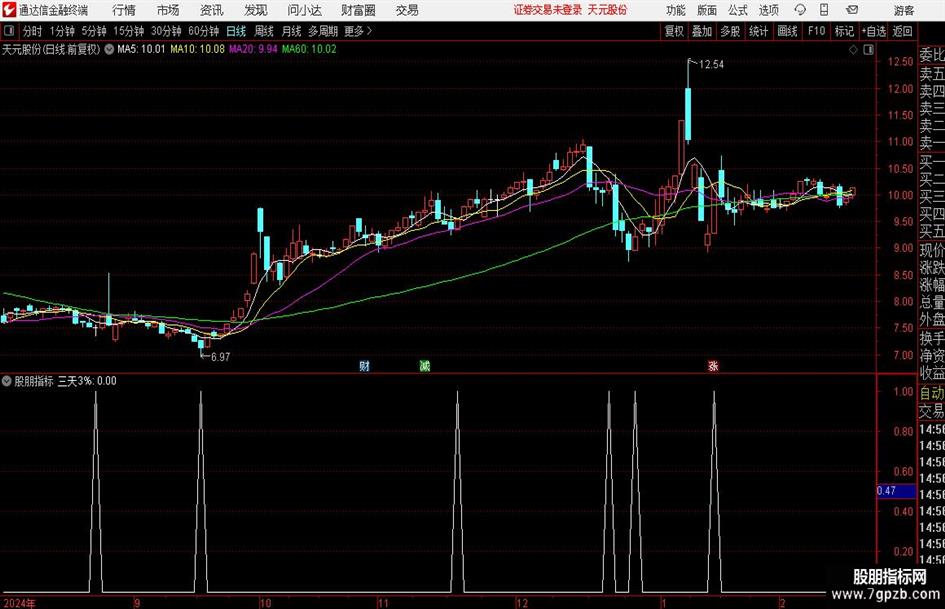Viewport: 945px width, 609px height.
Task: Open the 股朋指标 sub-chart dropdown arrow
Action: coord(7,381)
